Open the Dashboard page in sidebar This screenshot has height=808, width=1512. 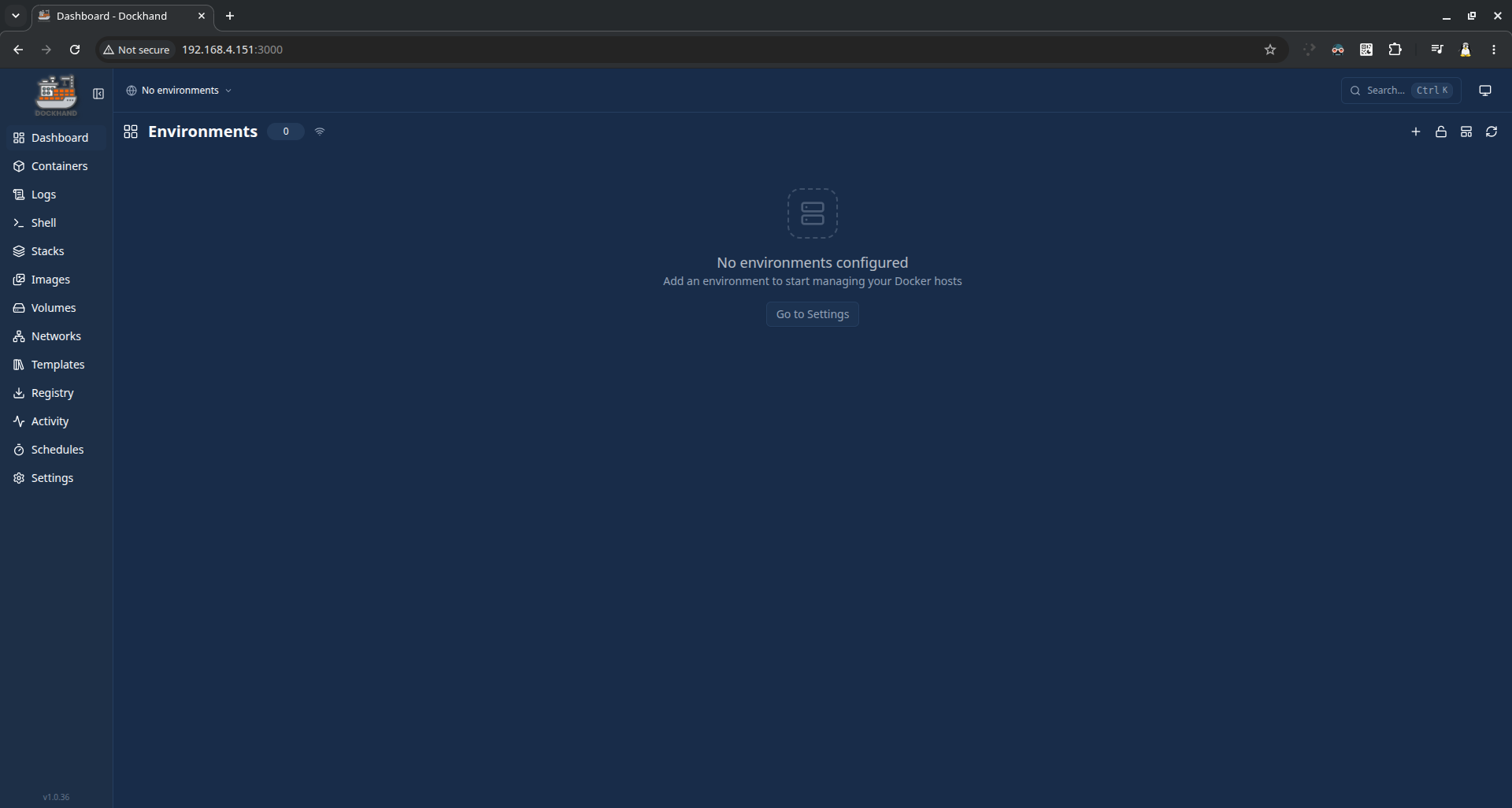tap(56, 138)
